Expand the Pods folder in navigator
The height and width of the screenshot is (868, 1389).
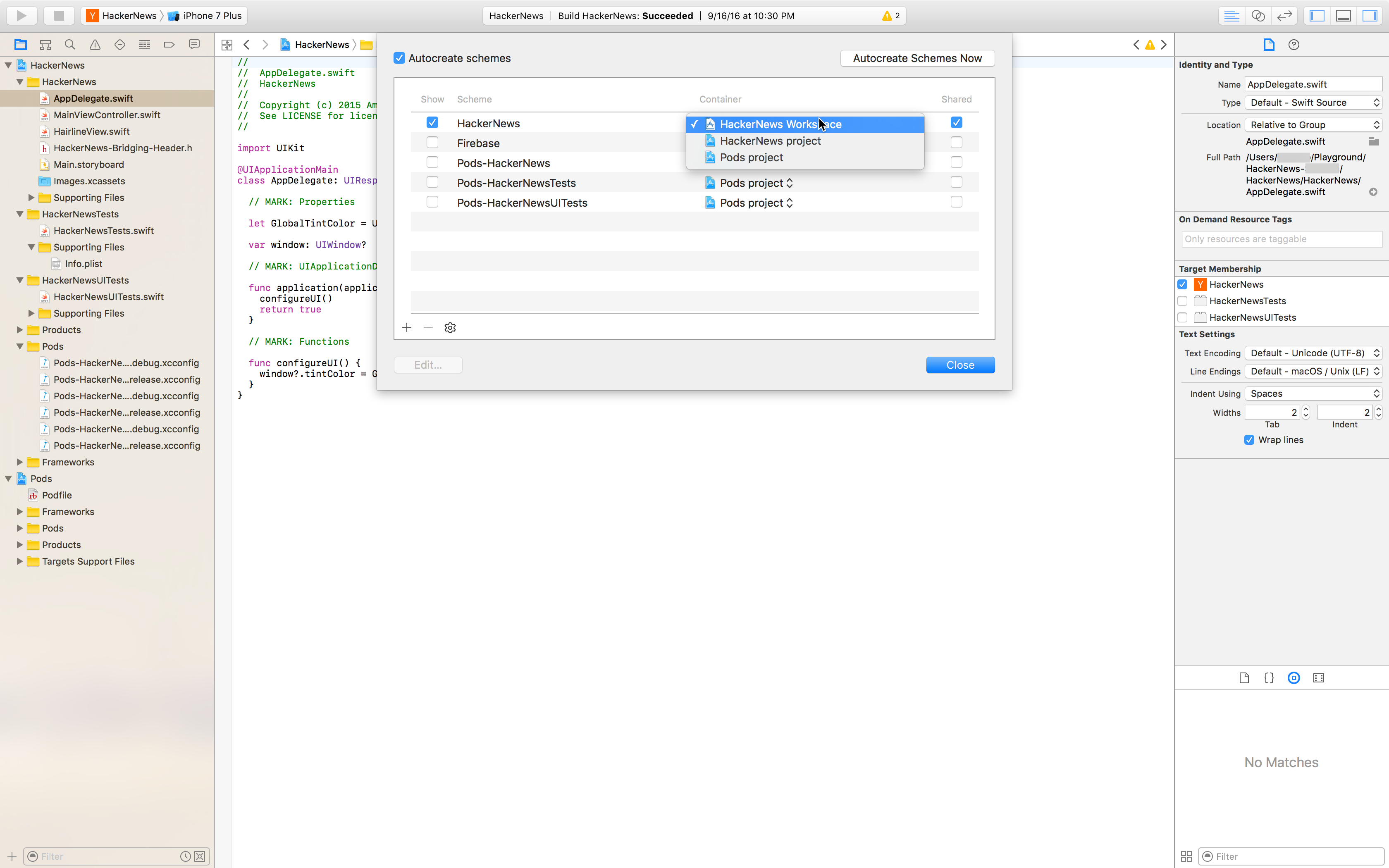[x=19, y=528]
